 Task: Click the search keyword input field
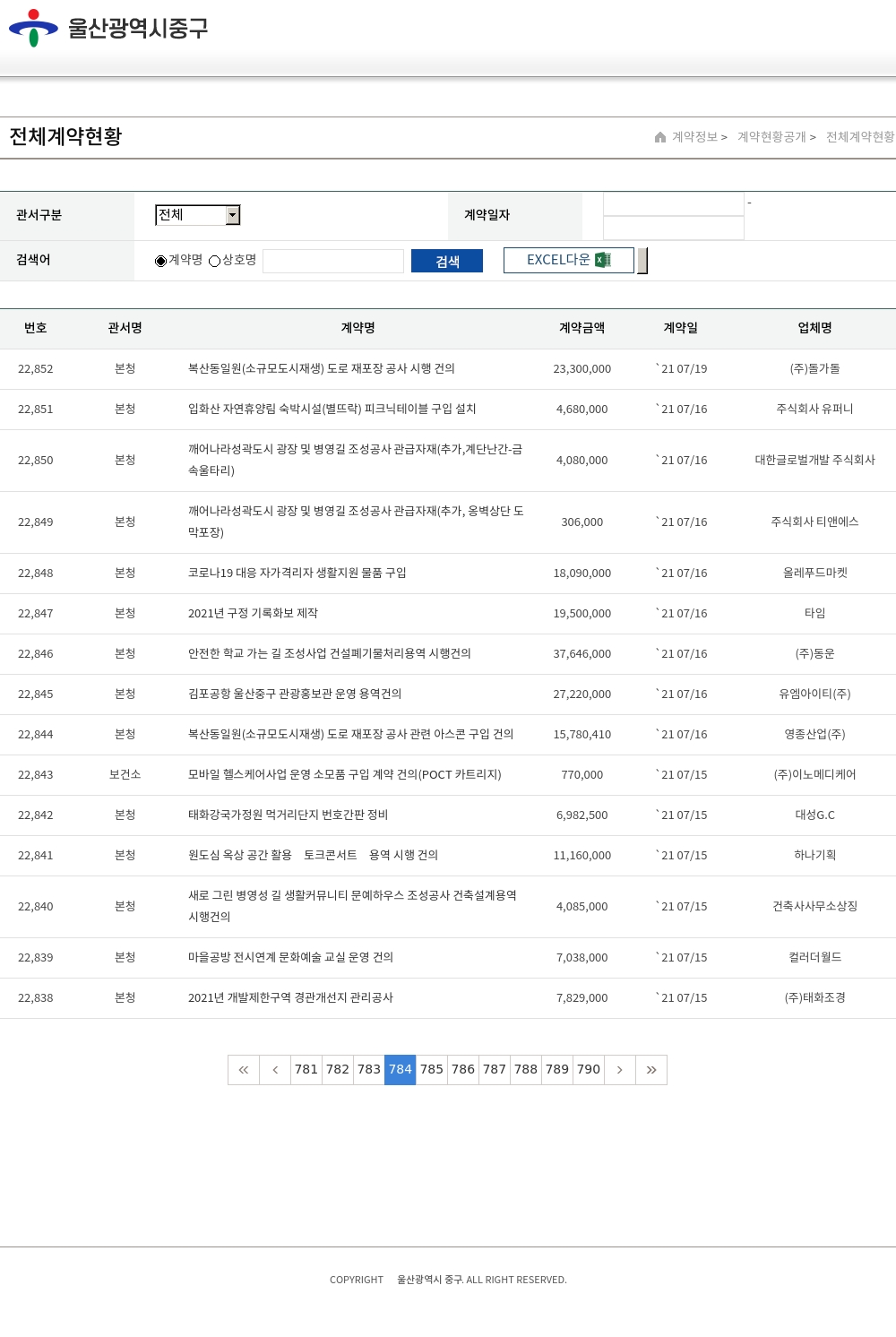333,261
